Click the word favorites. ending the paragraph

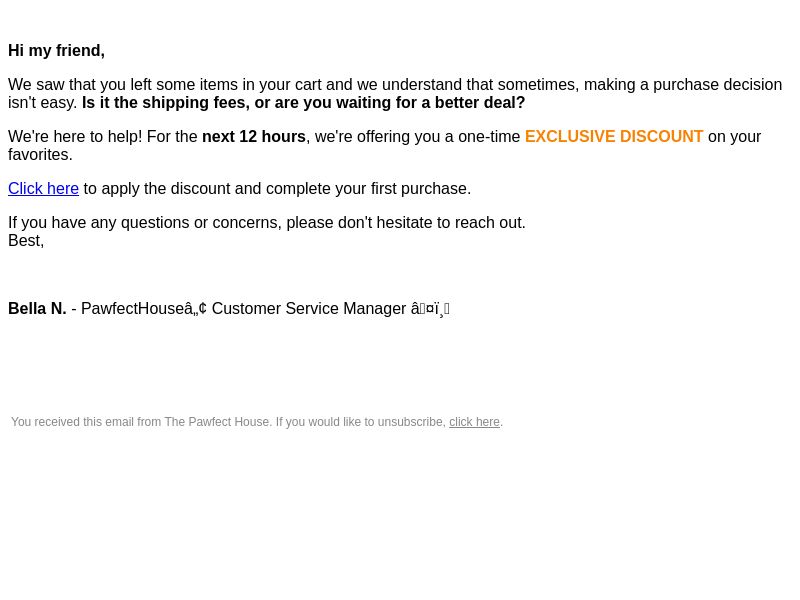tap(40, 155)
